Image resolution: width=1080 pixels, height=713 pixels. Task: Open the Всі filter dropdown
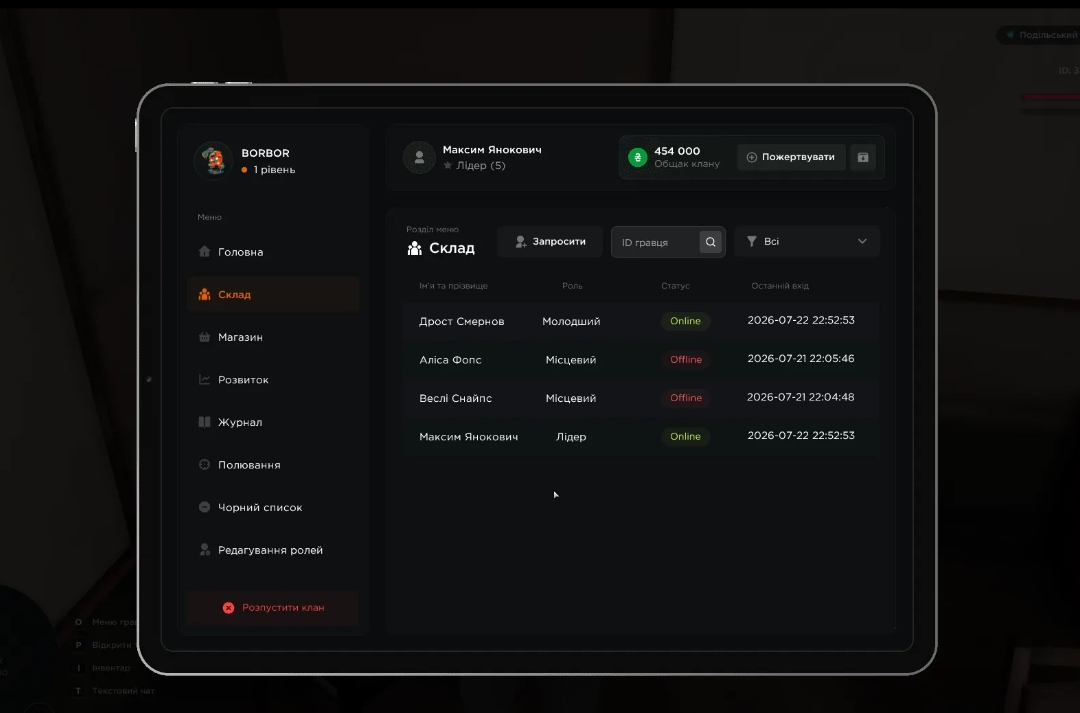[x=807, y=242]
